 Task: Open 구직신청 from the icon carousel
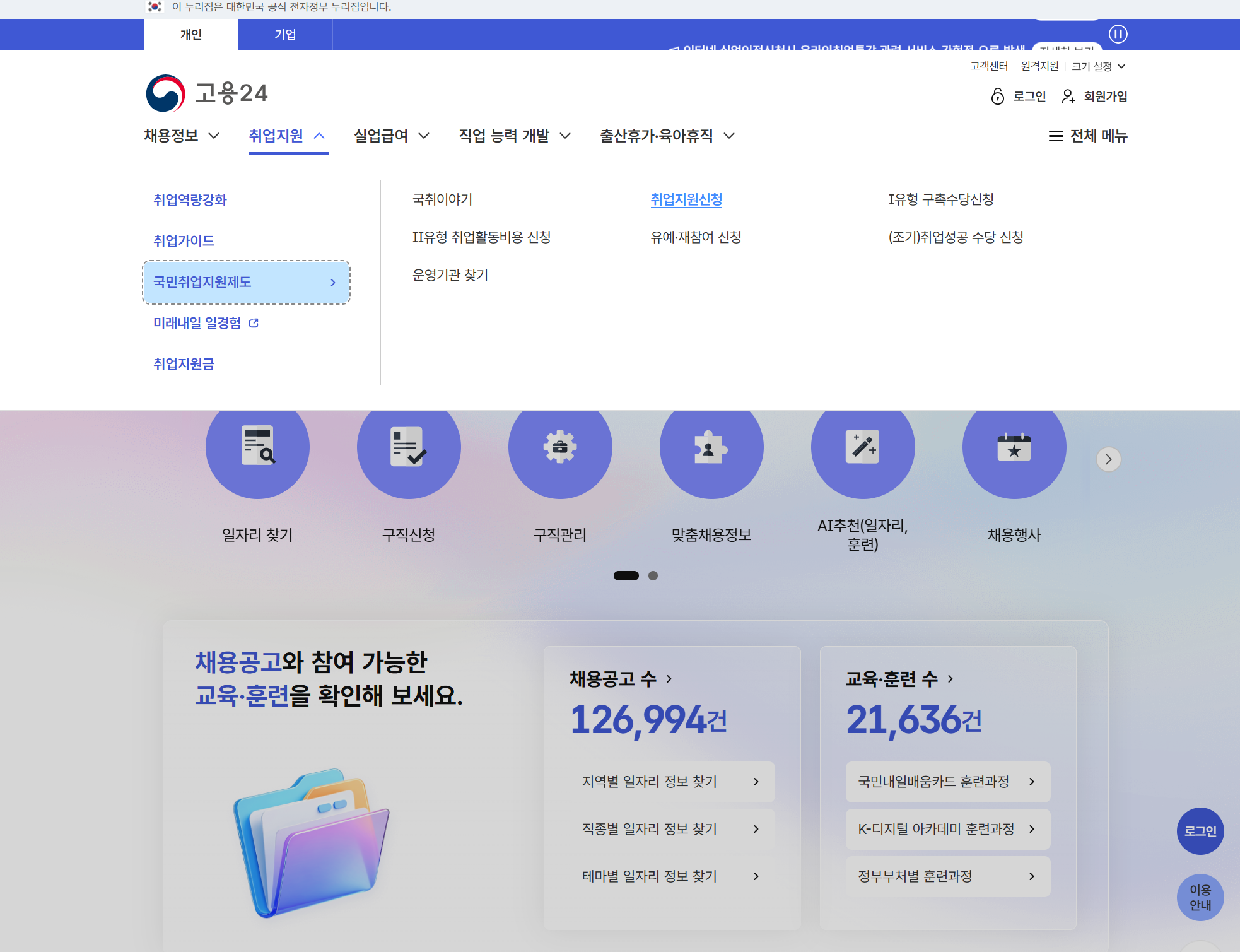pos(409,447)
